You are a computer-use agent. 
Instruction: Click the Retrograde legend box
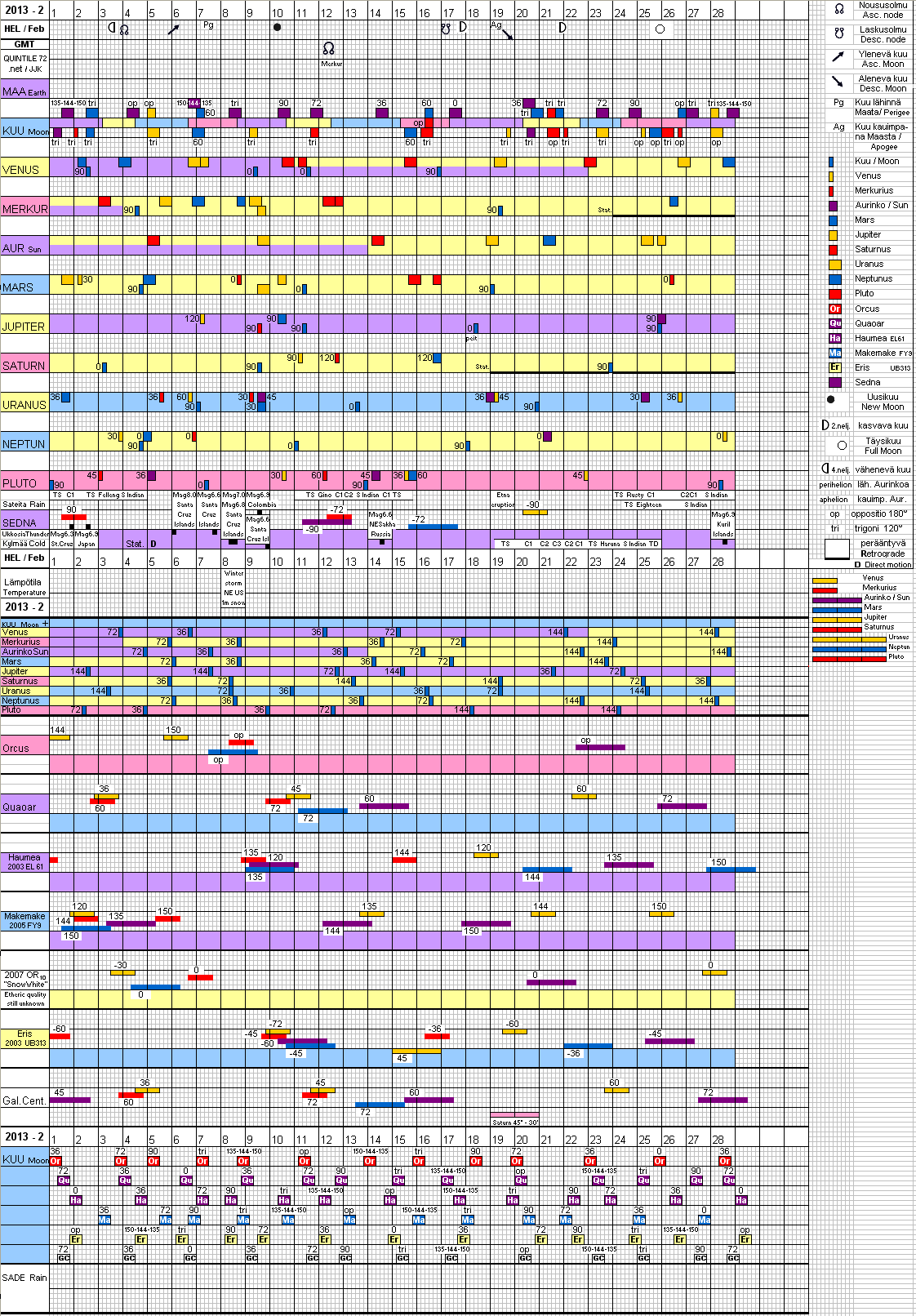[x=837, y=549]
